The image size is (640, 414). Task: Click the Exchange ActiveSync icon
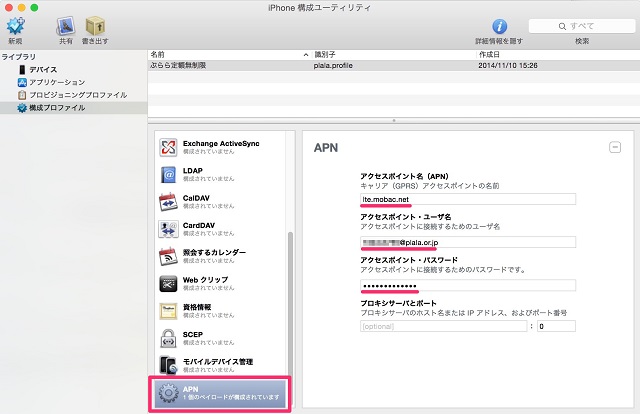pos(168,147)
